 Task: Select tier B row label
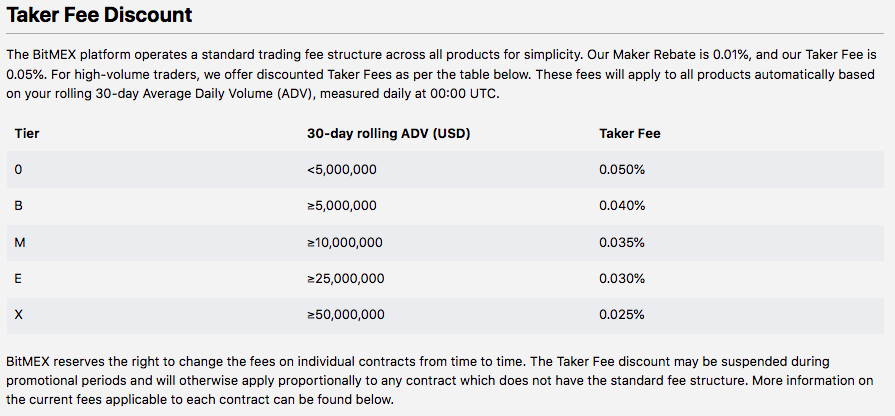tap(18, 206)
